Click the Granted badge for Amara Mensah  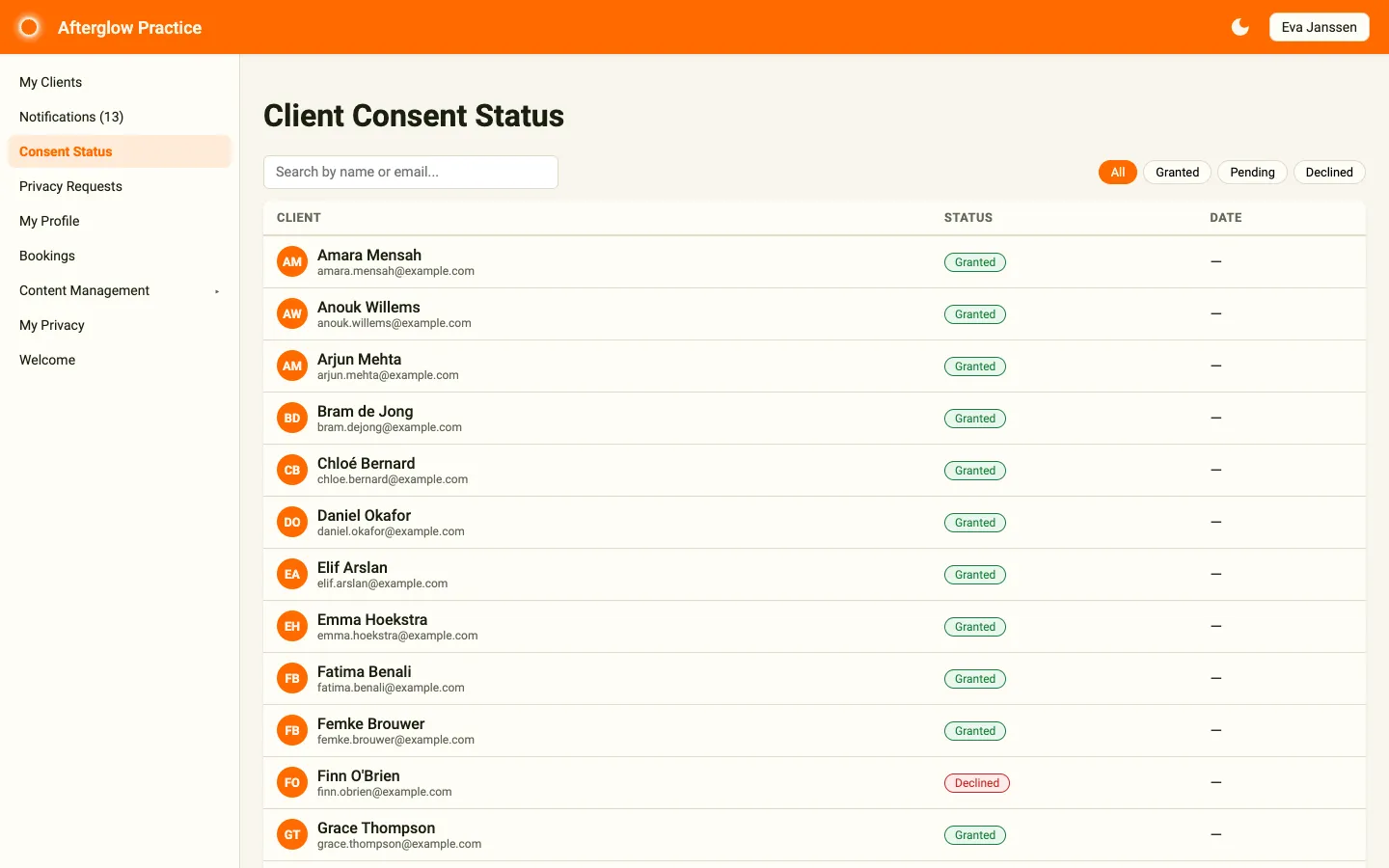[x=974, y=262]
